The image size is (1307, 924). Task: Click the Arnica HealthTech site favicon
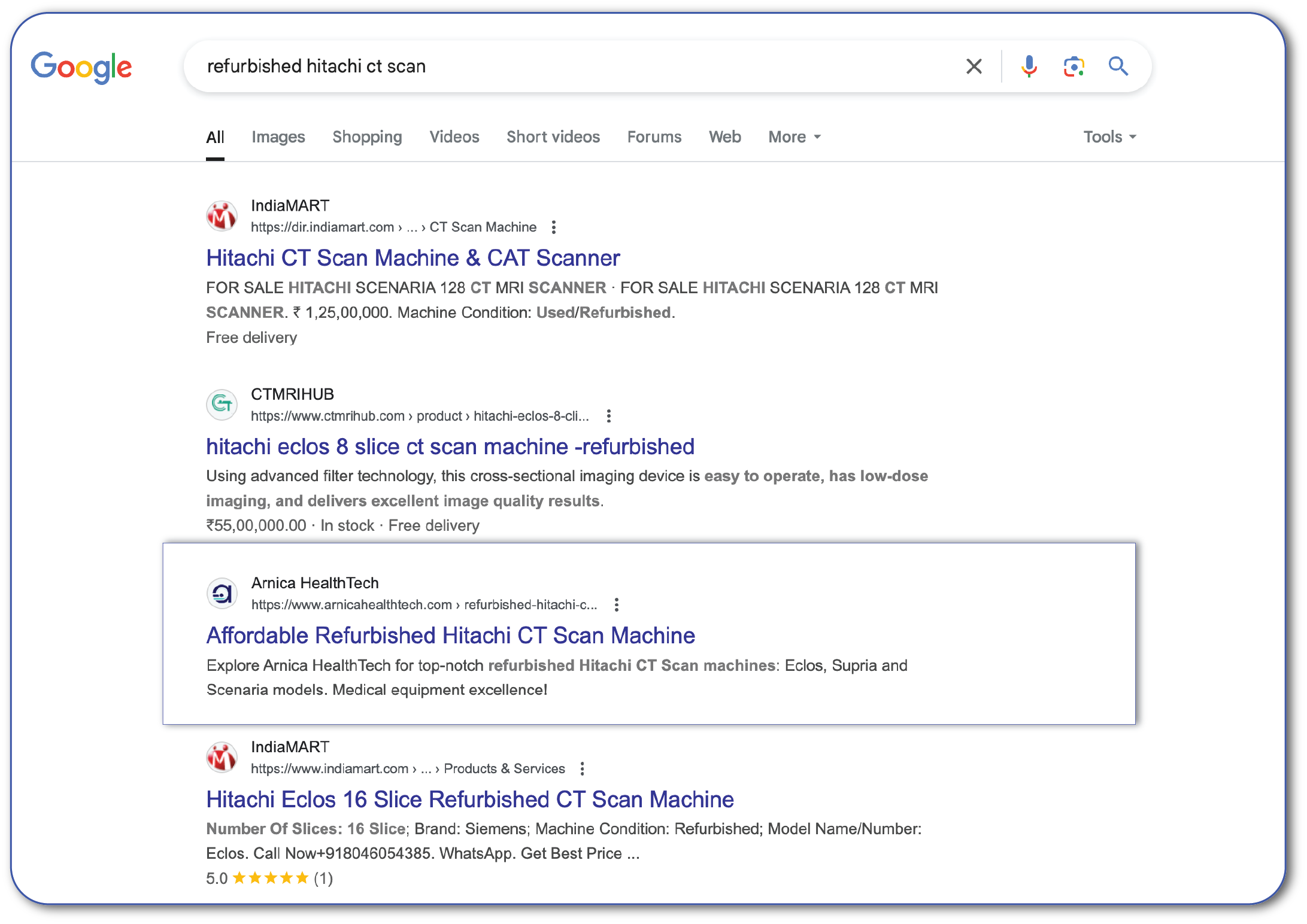click(222, 594)
